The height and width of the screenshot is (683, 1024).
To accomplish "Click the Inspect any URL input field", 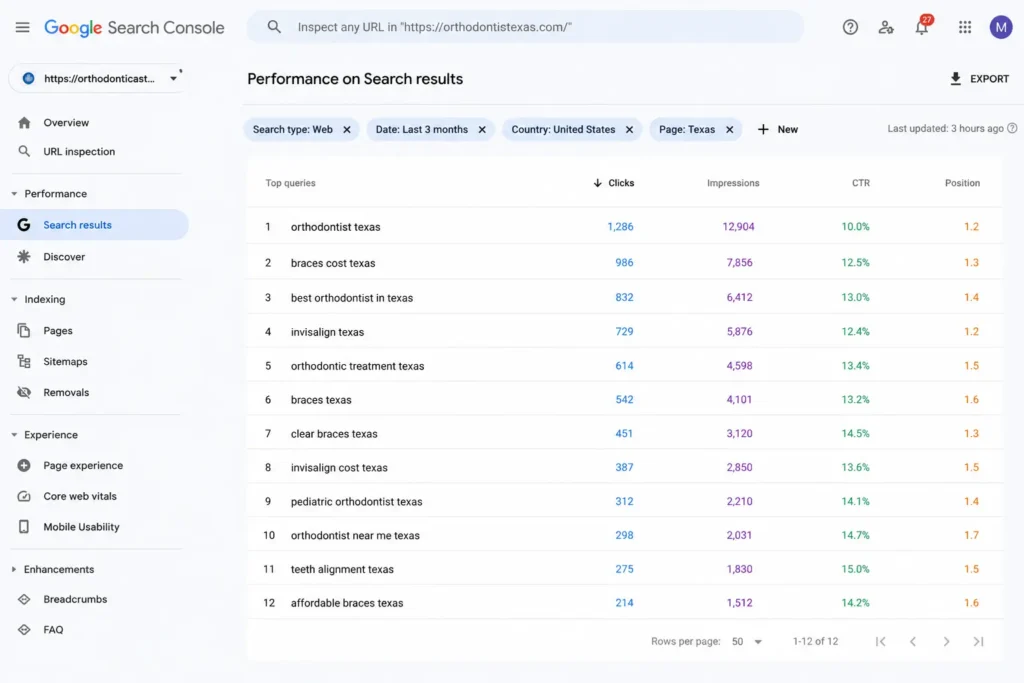I will coord(526,27).
